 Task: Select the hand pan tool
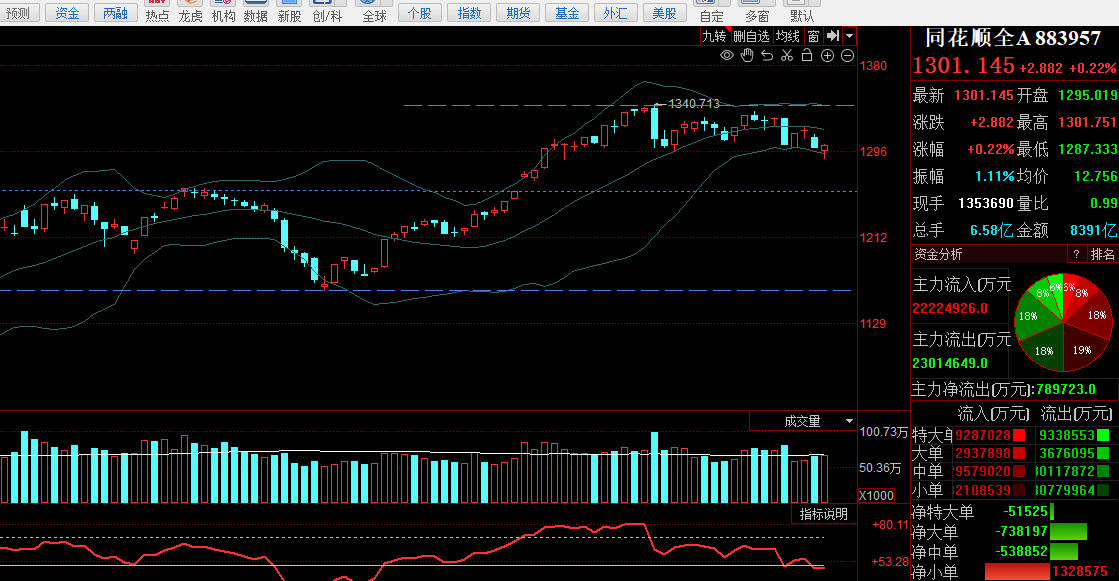pyautogui.click(x=746, y=56)
